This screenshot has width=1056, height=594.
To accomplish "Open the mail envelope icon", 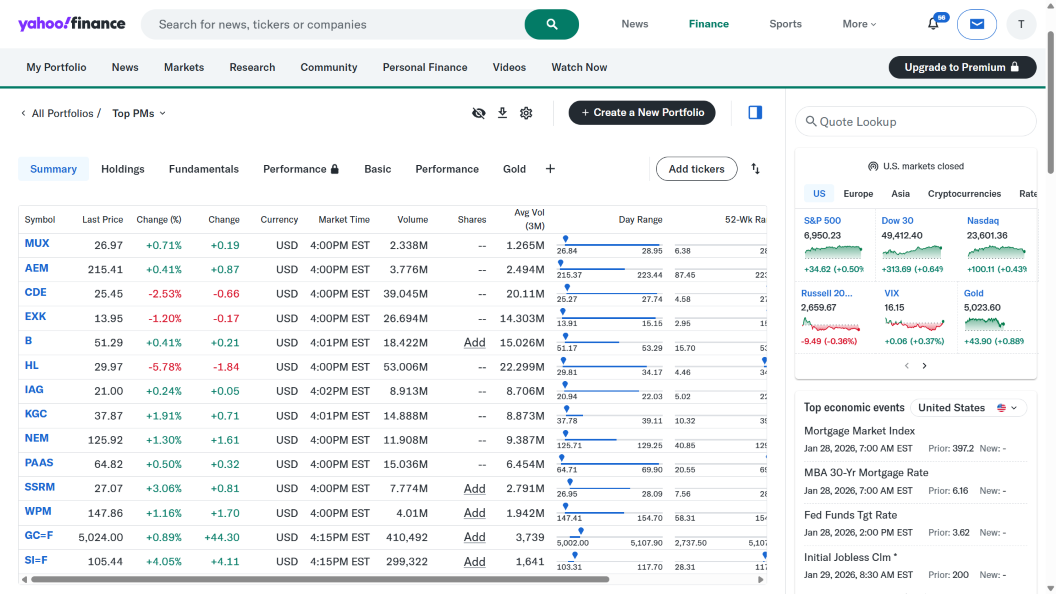I will tap(976, 24).
